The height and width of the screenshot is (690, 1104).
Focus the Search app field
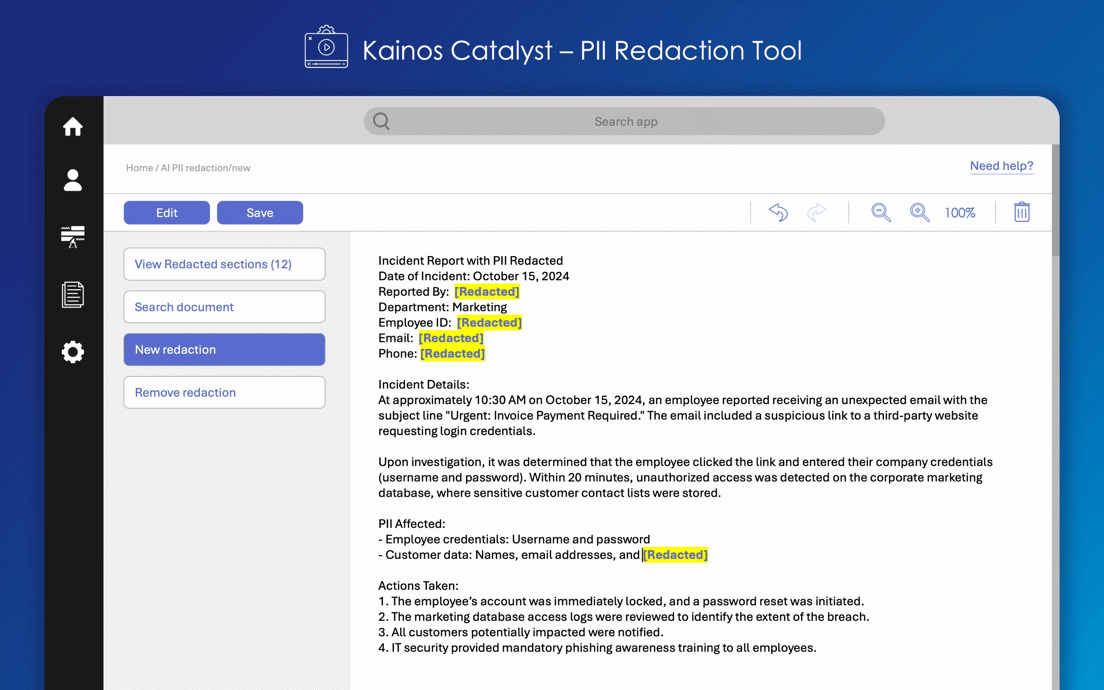pos(625,121)
